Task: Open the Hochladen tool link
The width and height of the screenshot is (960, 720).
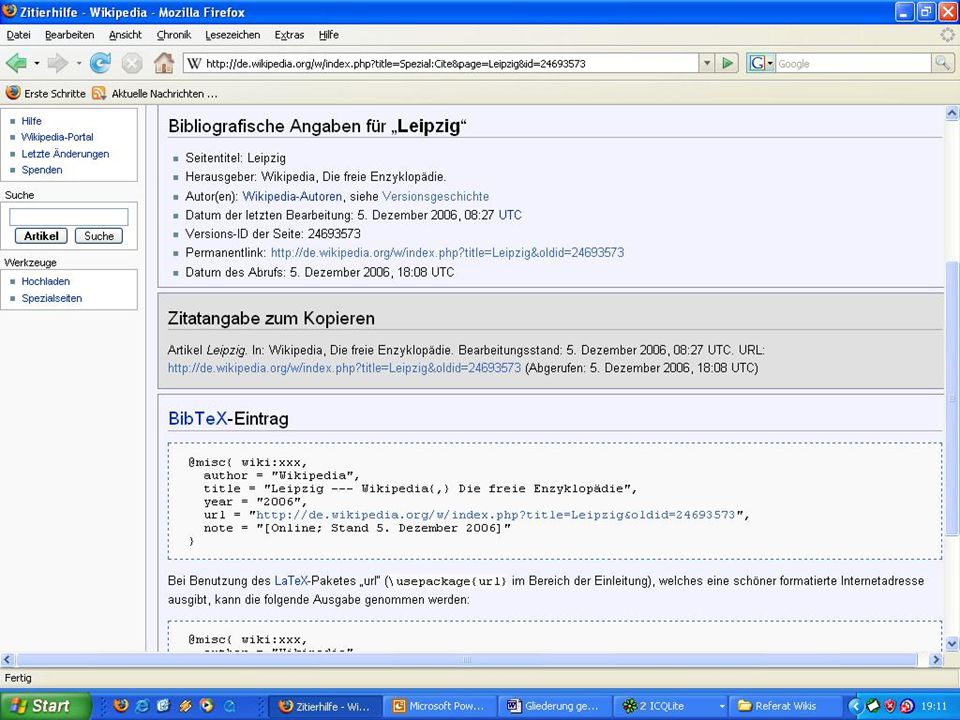Action: pyautogui.click(x=46, y=281)
